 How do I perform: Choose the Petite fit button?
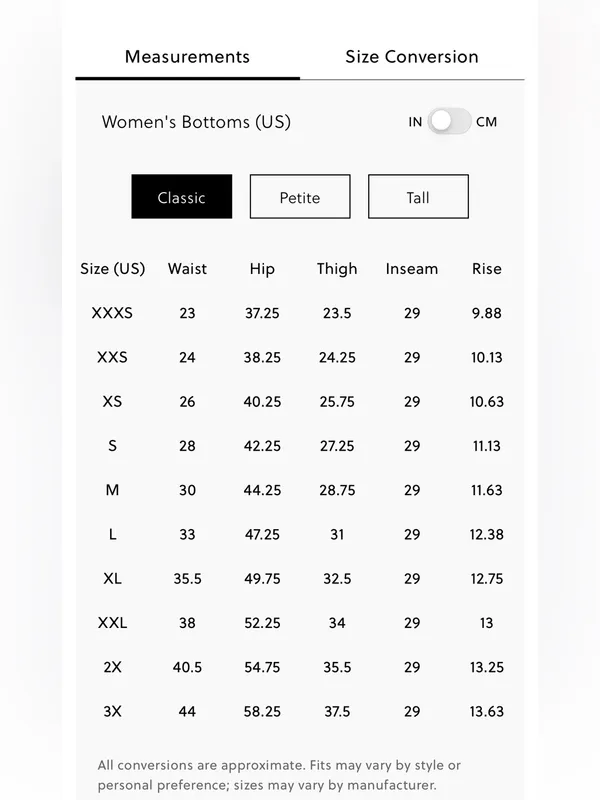click(300, 197)
